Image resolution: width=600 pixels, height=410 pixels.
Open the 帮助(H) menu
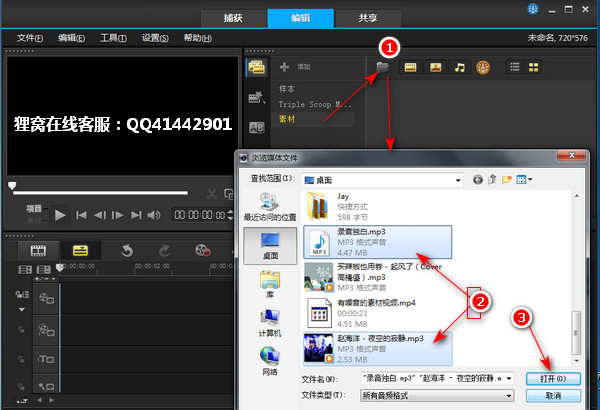click(197, 38)
